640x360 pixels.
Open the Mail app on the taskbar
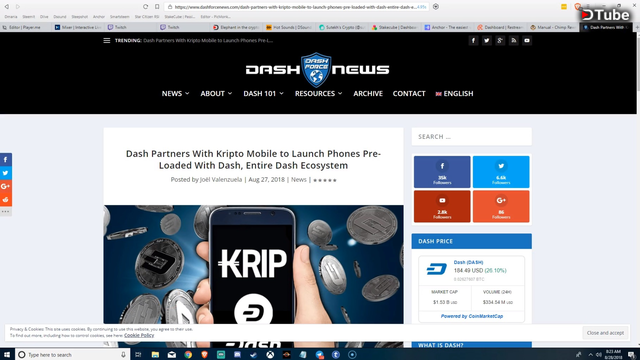(x=172, y=355)
